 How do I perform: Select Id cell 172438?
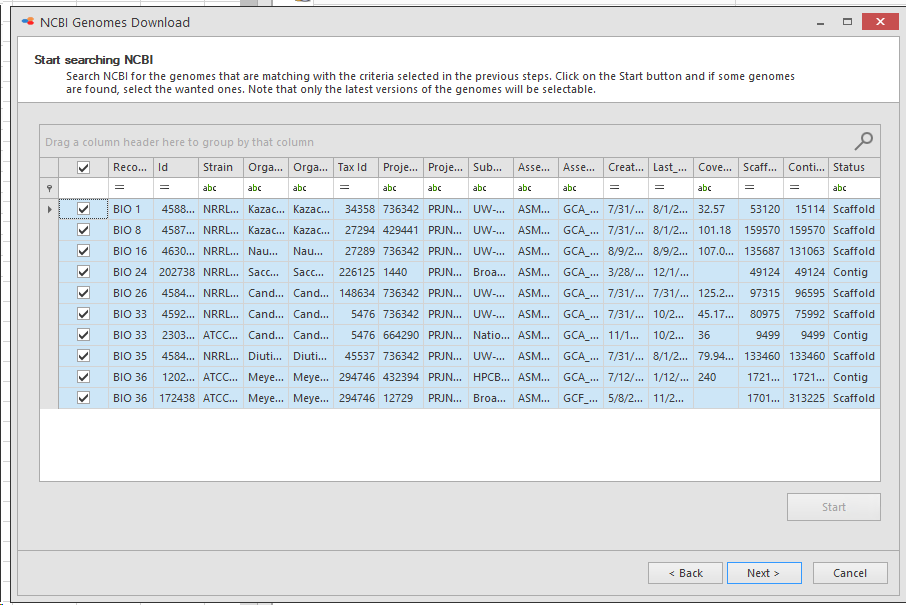(176, 398)
